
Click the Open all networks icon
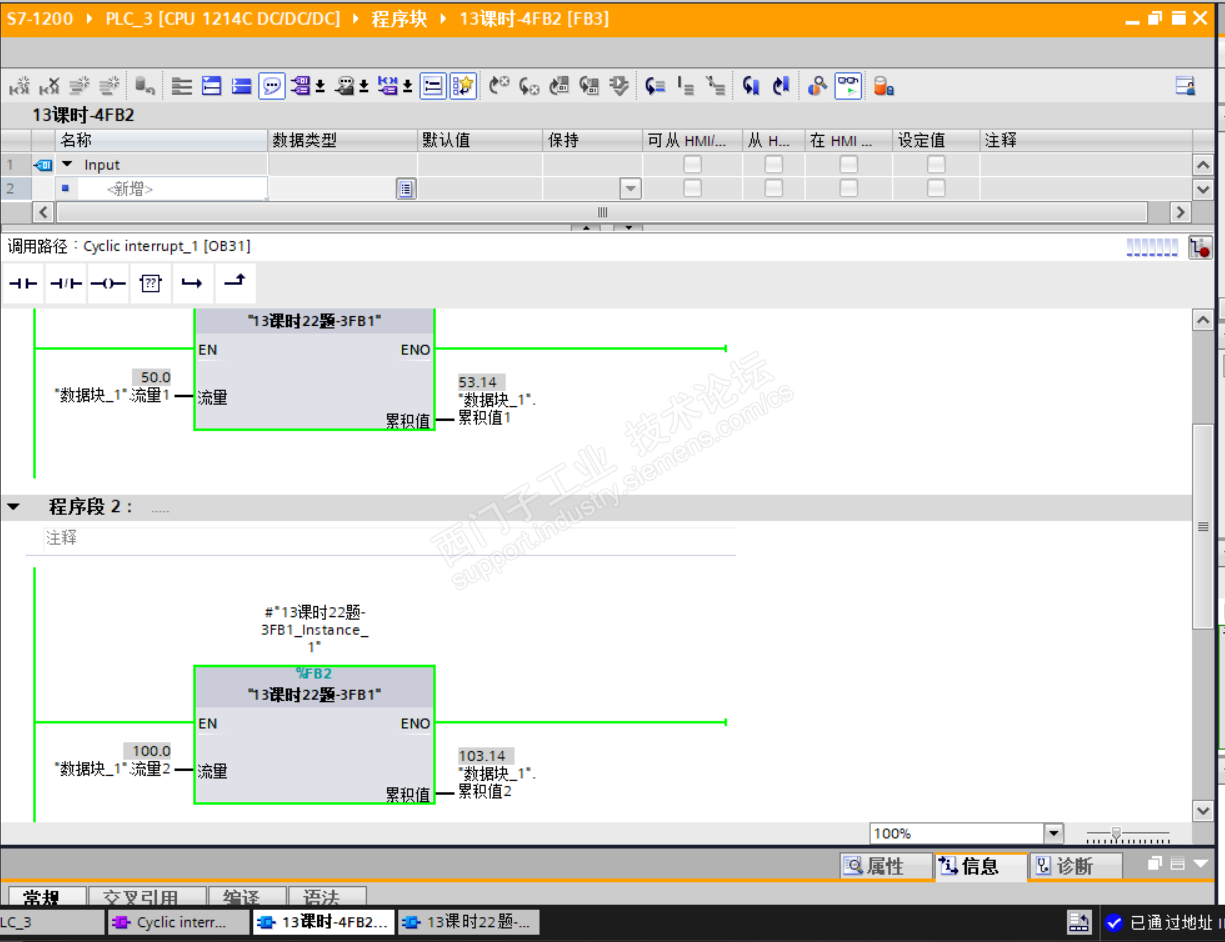[212, 87]
